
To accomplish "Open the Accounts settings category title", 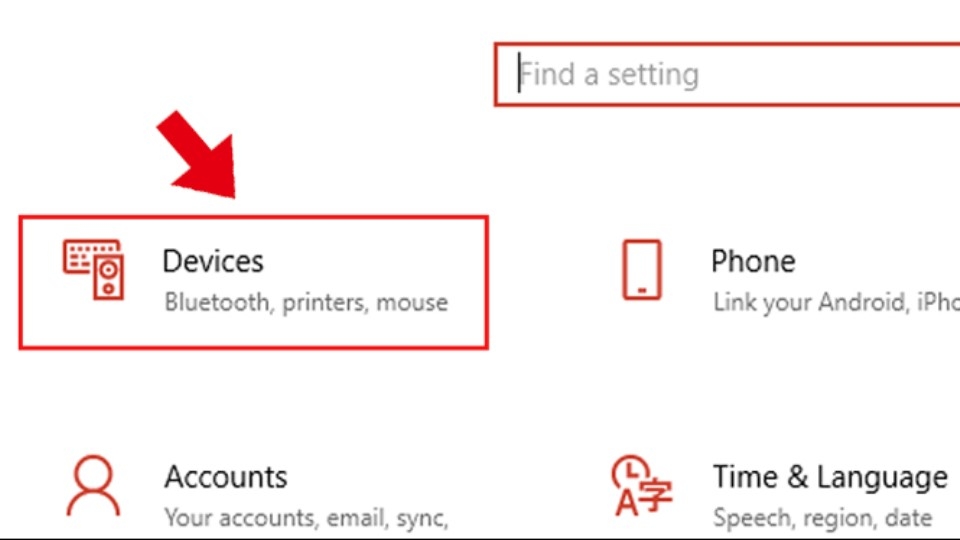I will [225, 477].
